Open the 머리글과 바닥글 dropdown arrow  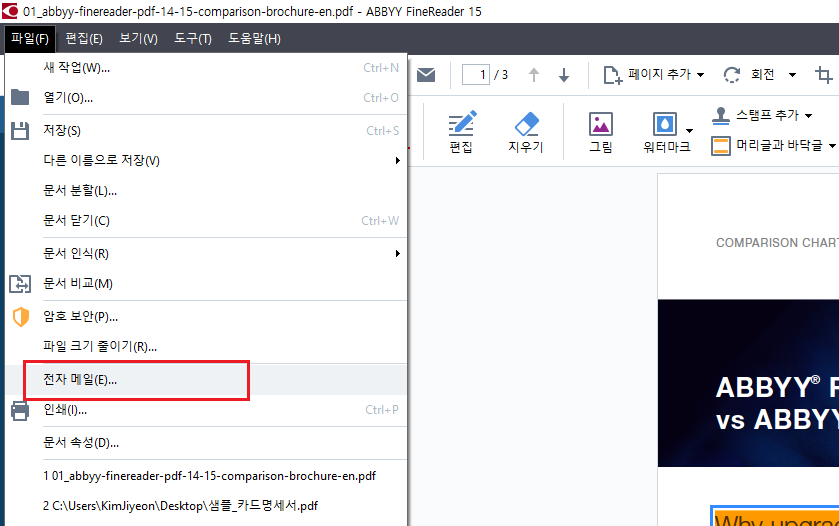(x=832, y=146)
